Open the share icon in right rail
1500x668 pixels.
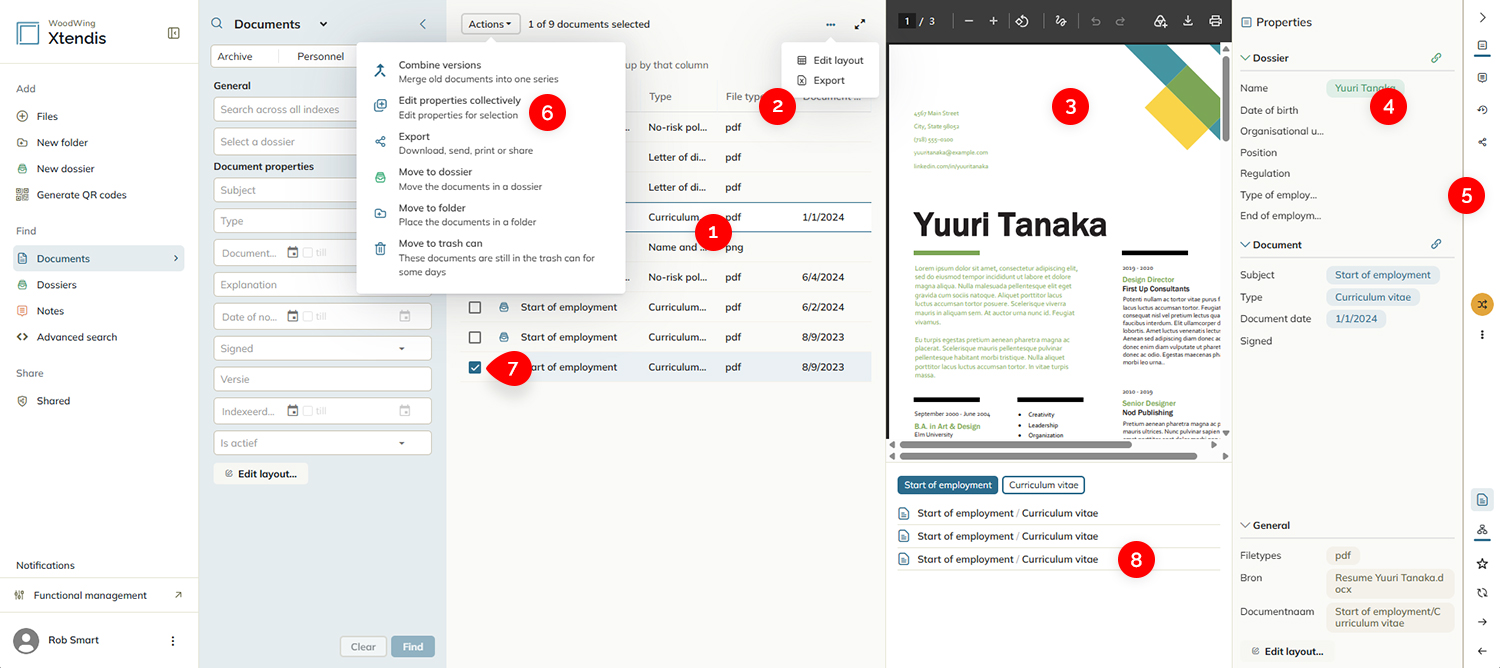(1482, 142)
